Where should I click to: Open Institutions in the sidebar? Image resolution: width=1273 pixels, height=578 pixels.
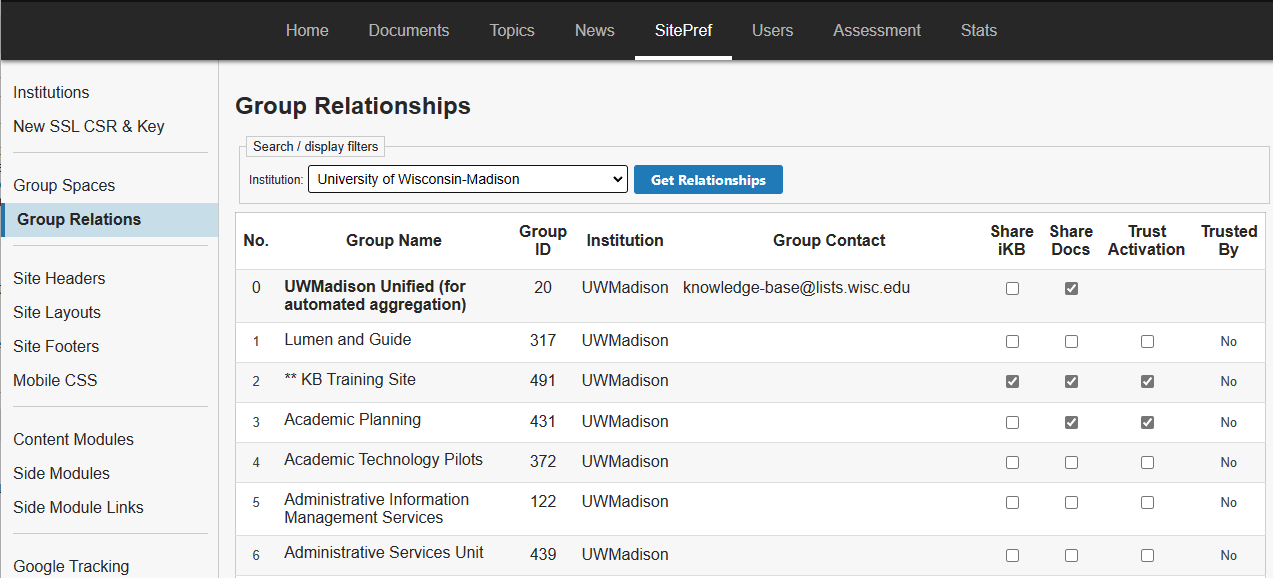pyautogui.click(x=51, y=92)
